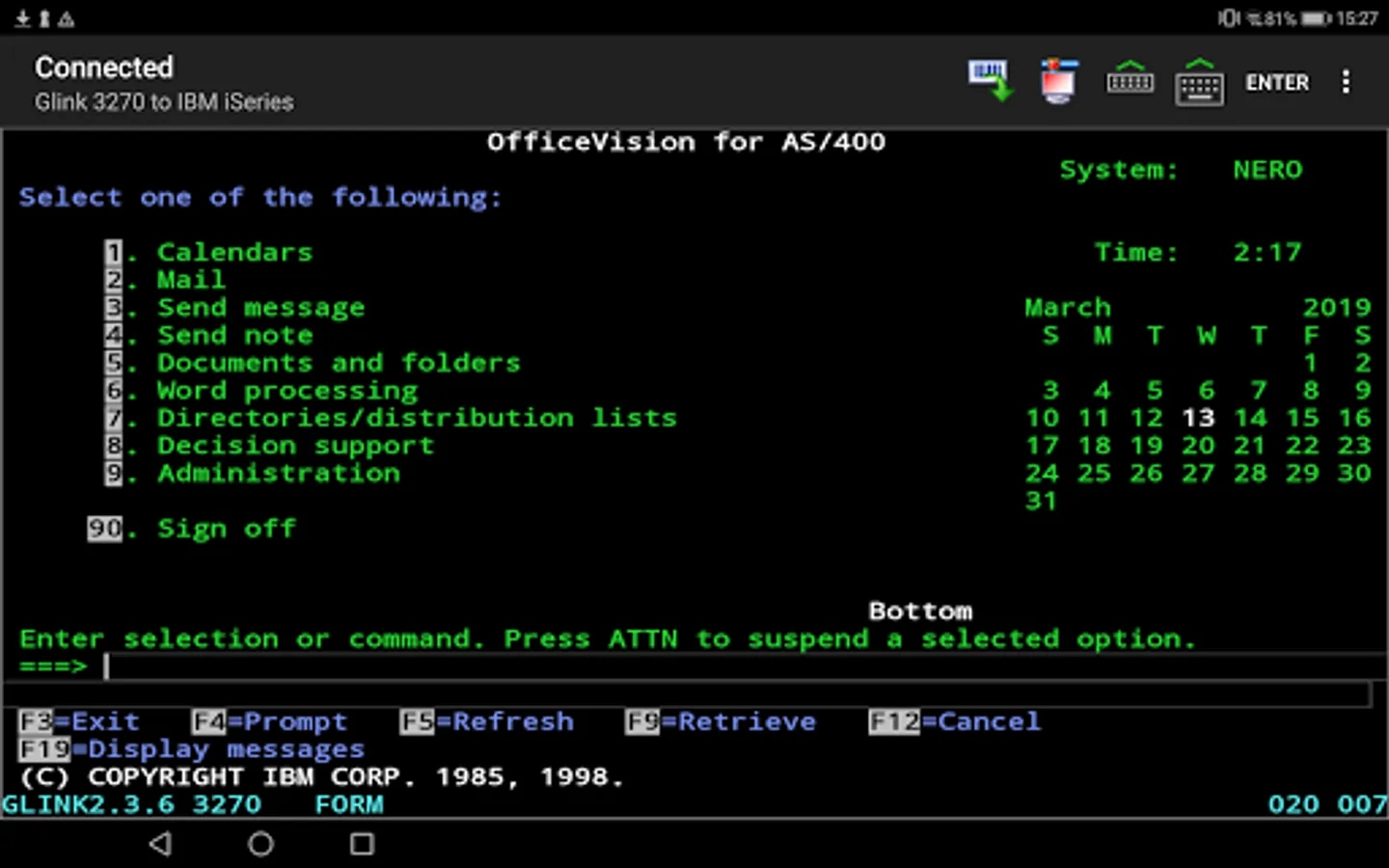Click the cursor position 020 007
1389x868 pixels.
(1327, 804)
